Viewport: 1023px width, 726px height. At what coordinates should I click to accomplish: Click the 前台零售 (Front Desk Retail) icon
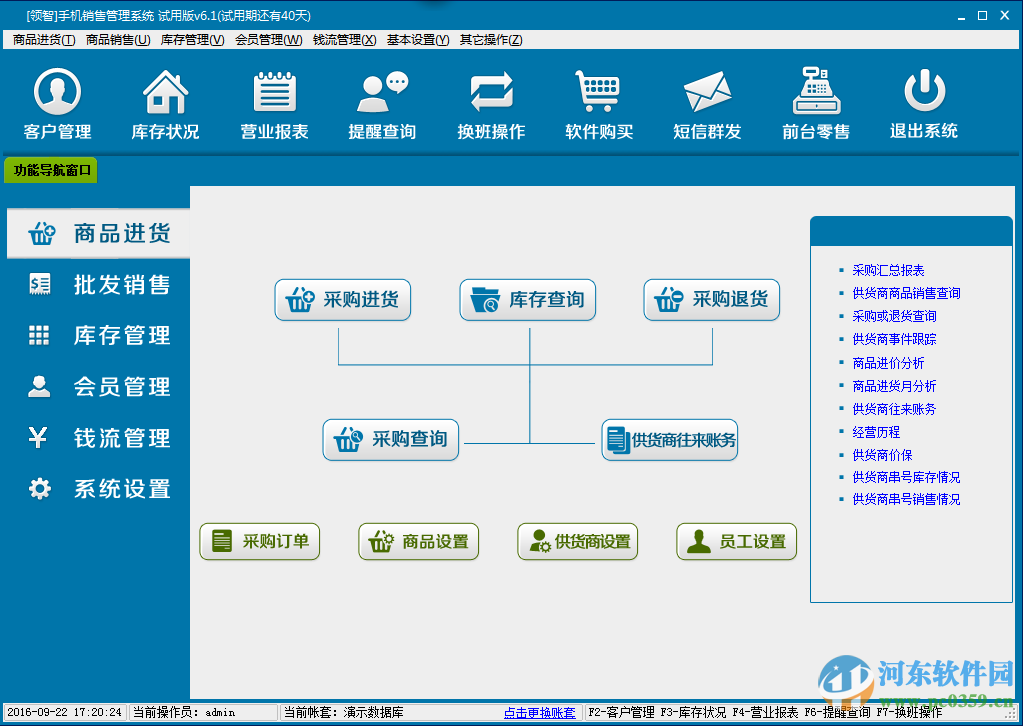tap(815, 102)
